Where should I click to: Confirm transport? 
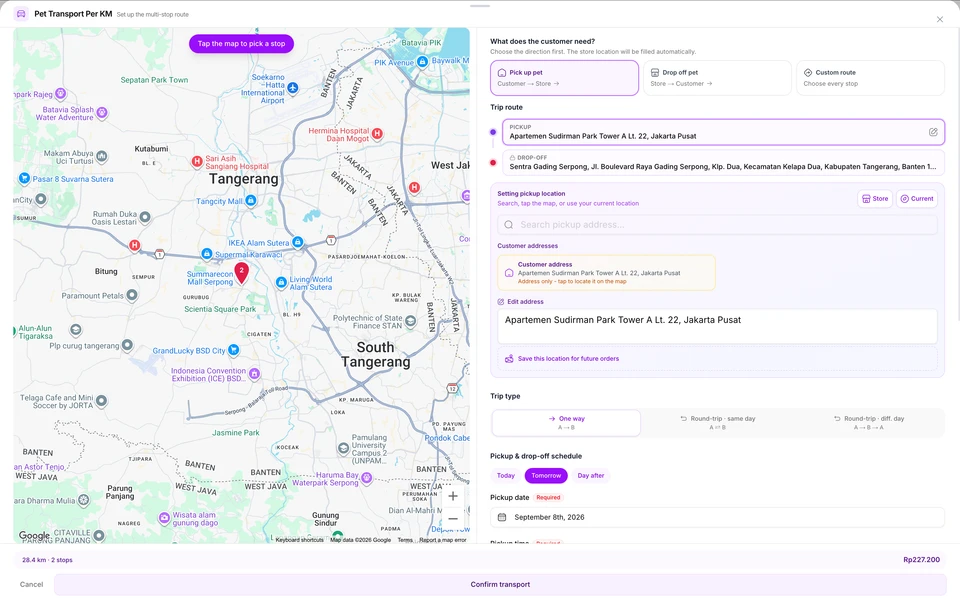pyautogui.click(x=500, y=584)
